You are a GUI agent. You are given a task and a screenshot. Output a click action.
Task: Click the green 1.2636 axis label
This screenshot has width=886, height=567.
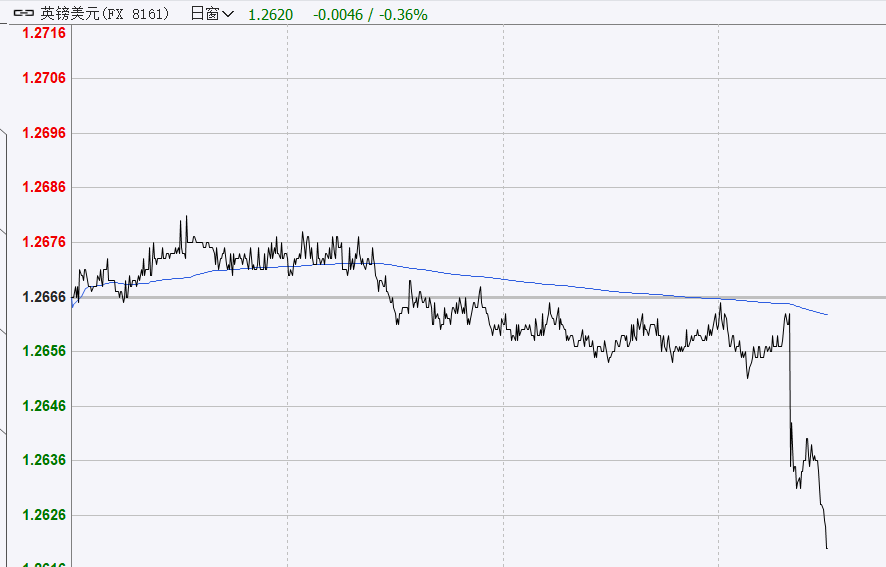tap(44, 460)
